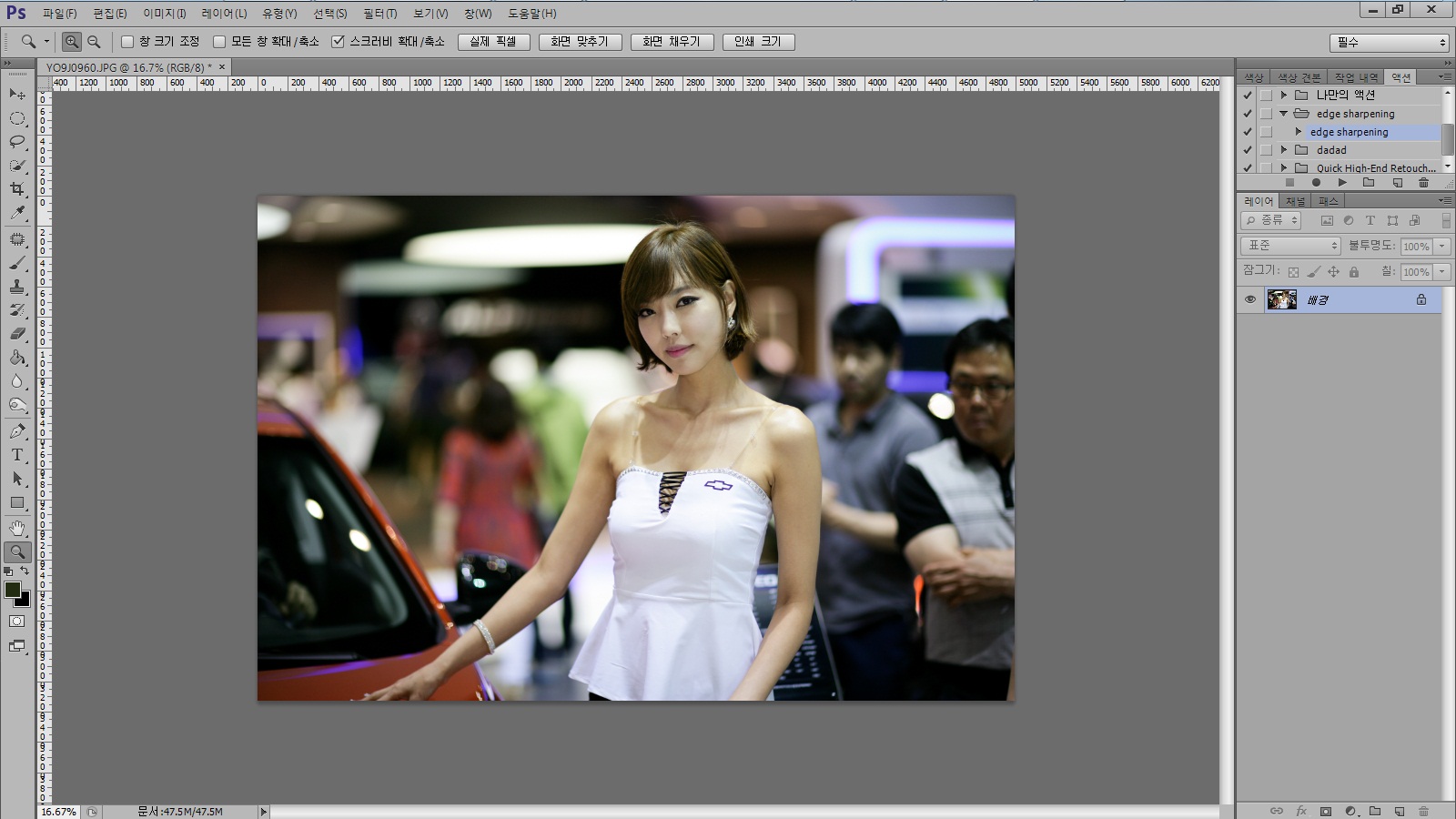Select the Lasso tool
This screenshot has width=1456, height=819.
click(x=17, y=142)
